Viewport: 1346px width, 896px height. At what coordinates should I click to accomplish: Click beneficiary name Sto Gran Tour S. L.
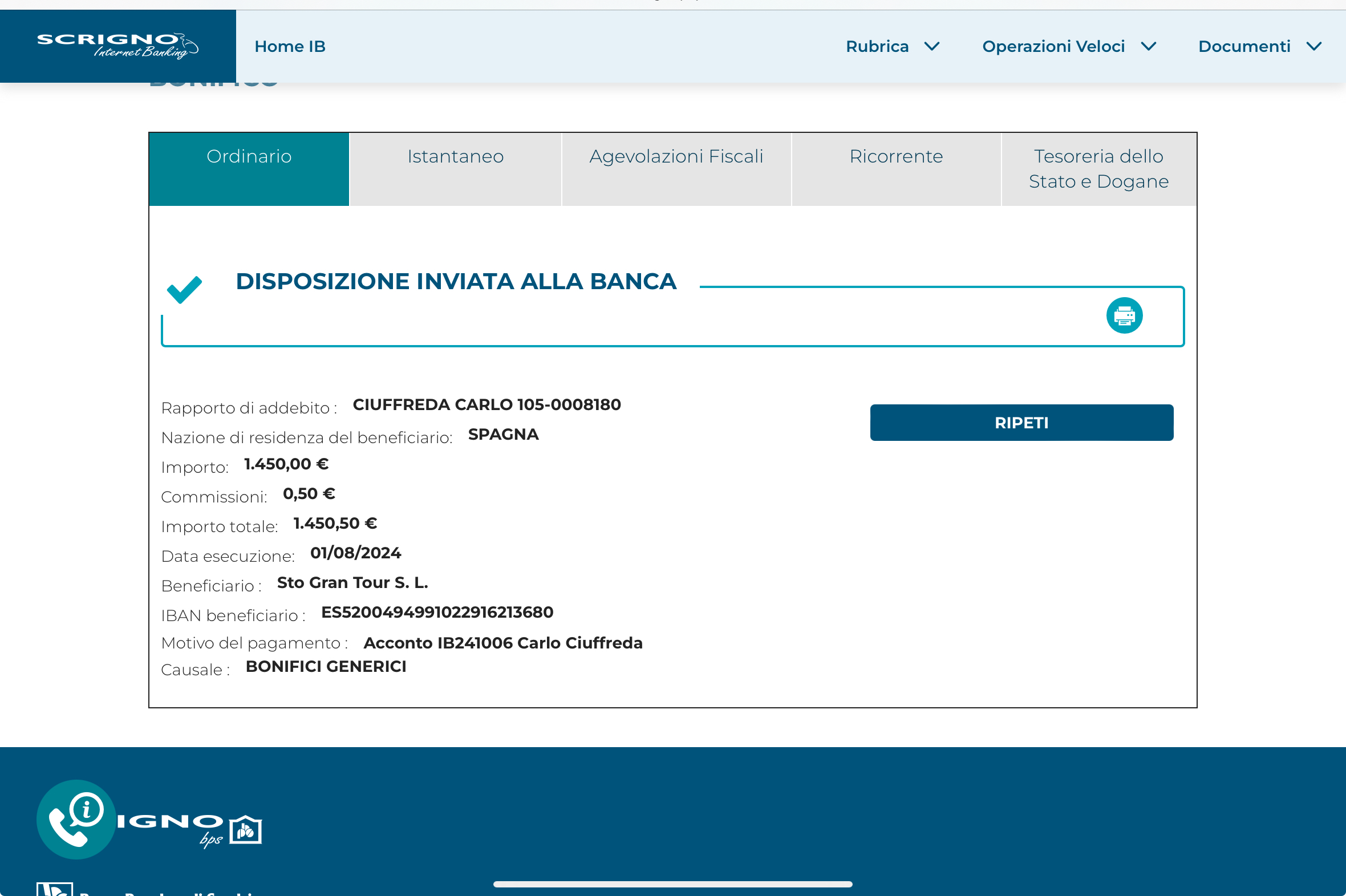pyautogui.click(x=352, y=583)
